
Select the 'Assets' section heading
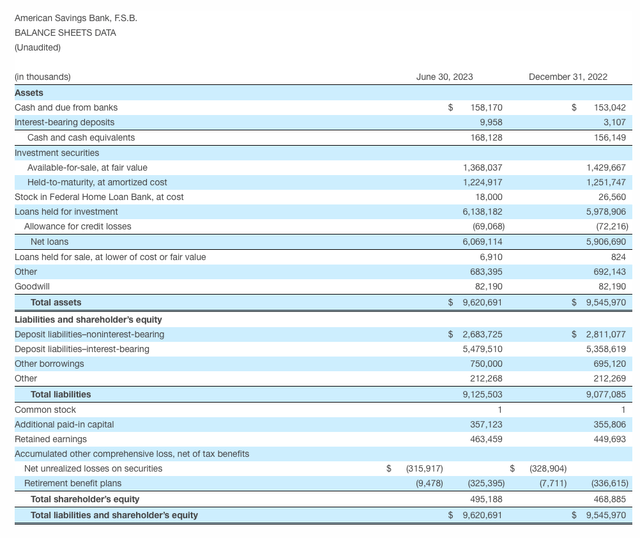(29, 93)
